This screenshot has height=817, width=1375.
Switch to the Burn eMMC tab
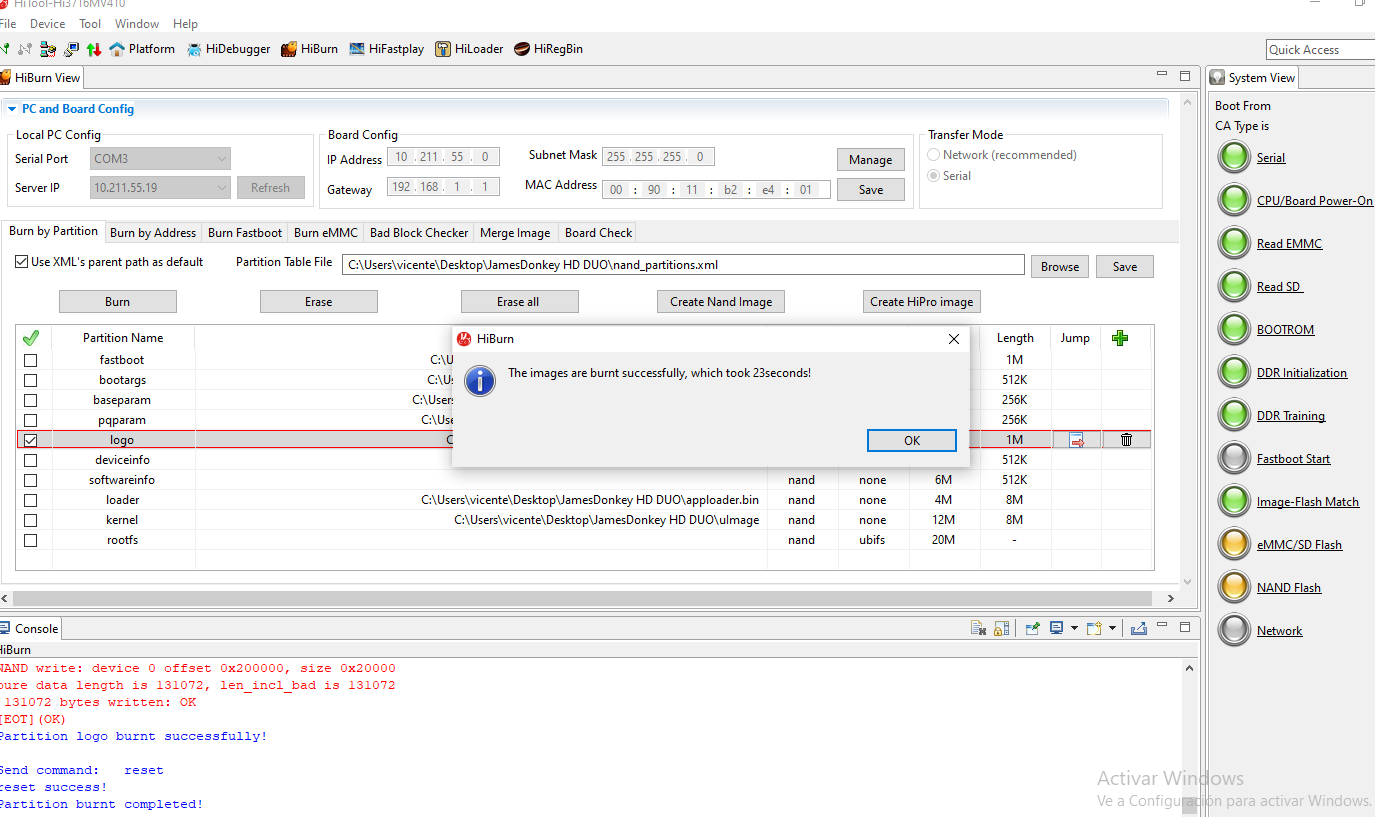tap(325, 233)
